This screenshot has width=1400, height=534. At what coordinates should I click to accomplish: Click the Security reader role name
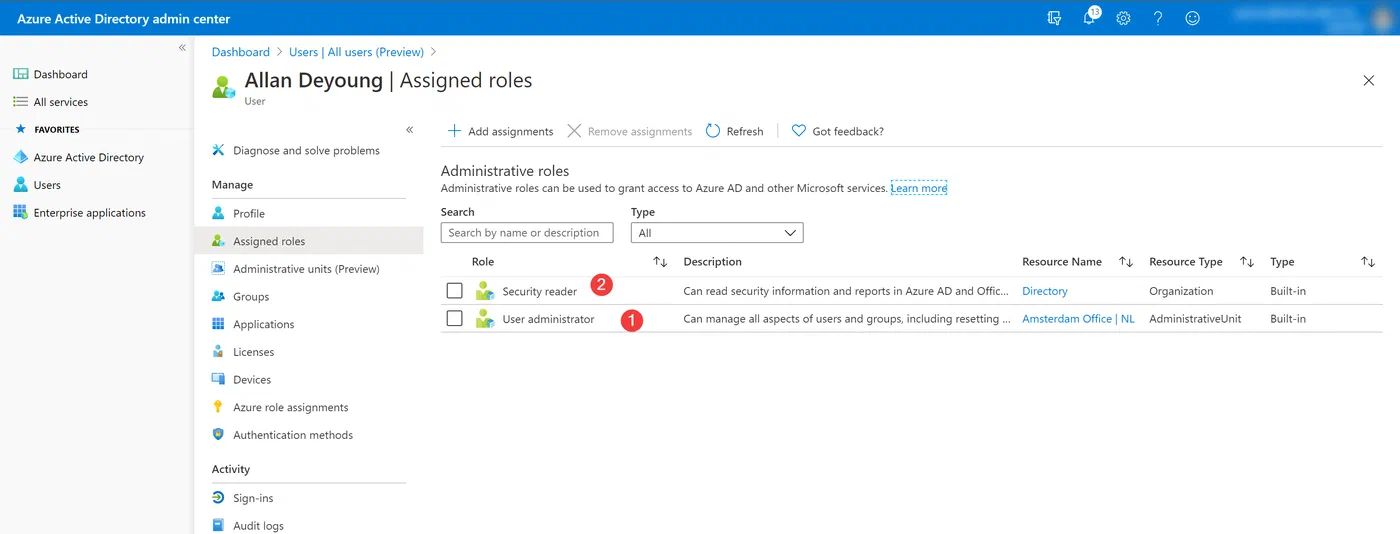pyautogui.click(x=540, y=292)
